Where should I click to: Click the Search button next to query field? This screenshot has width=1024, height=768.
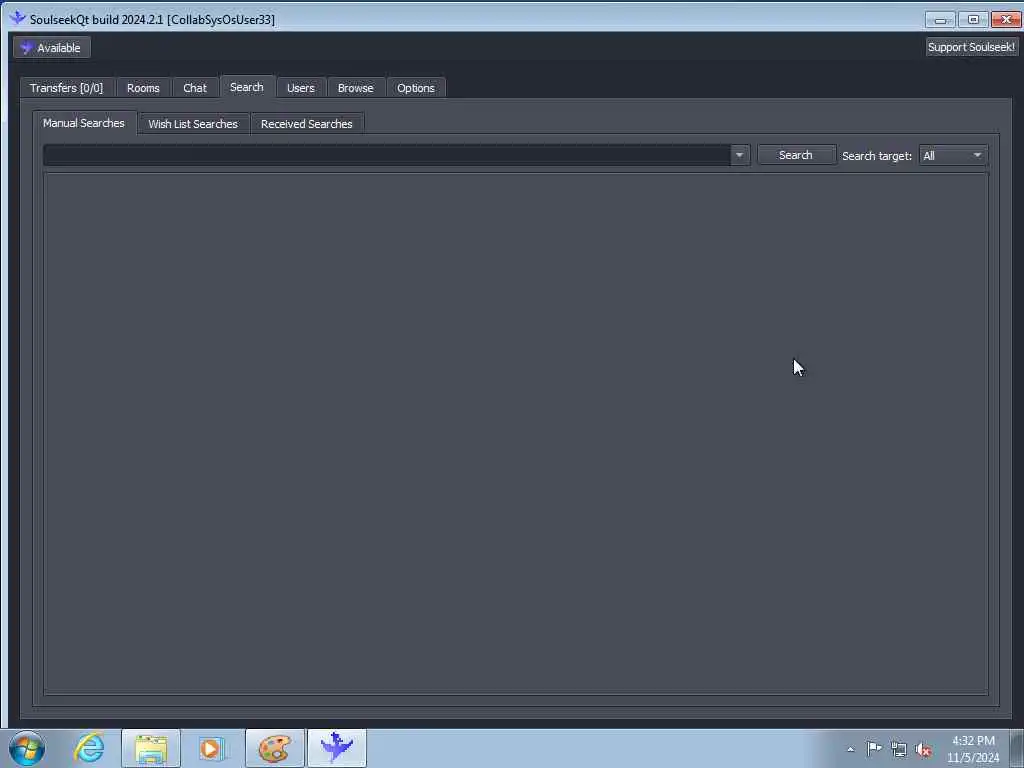tap(795, 155)
